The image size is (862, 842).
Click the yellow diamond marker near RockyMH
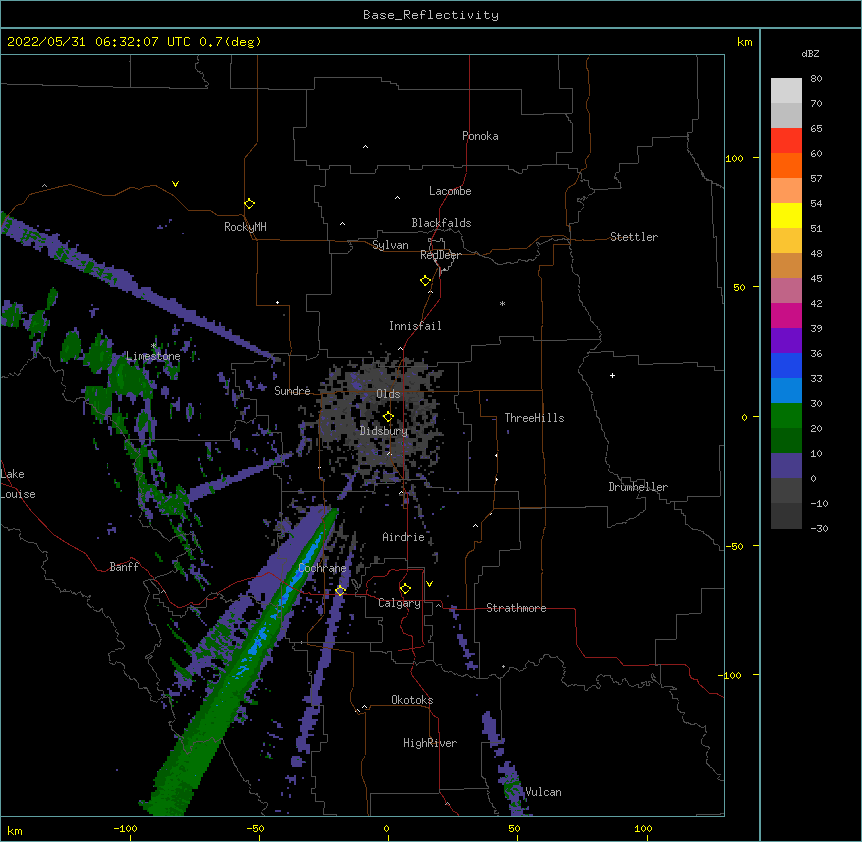[250, 204]
